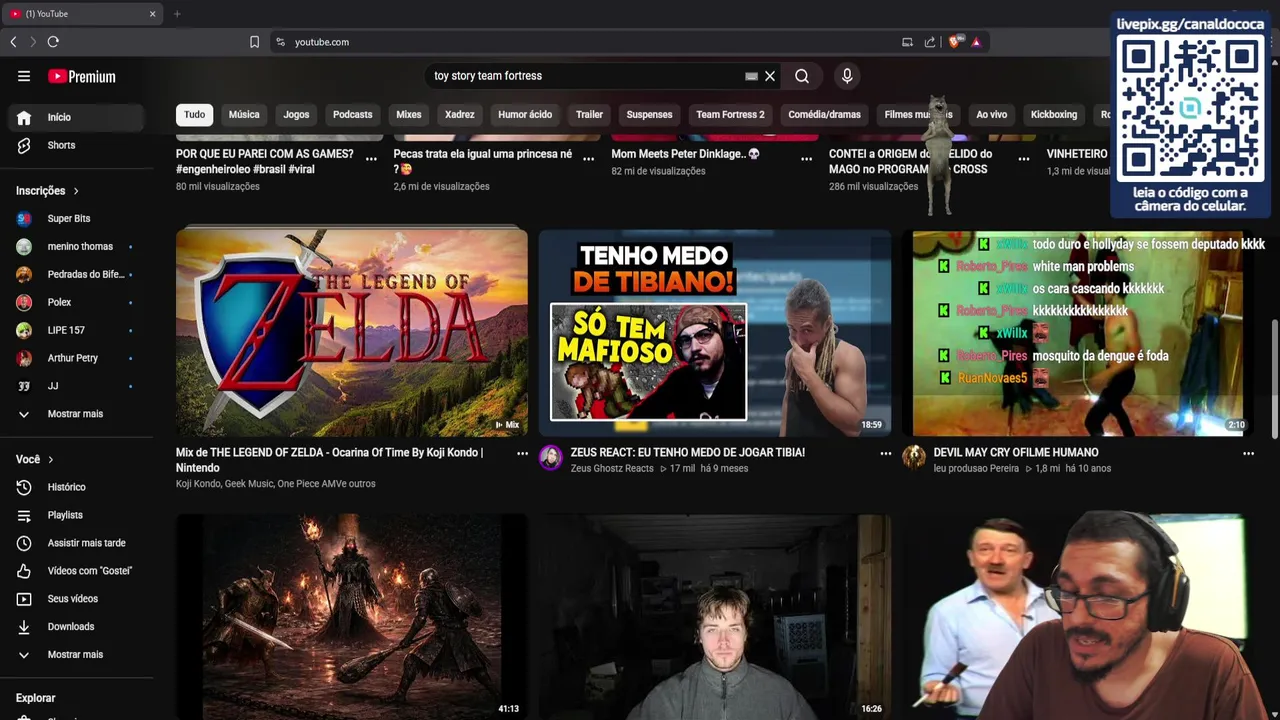Viewport: 1280px width, 720px height.
Task: Bookmark this page icon
Action: [254, 42]
